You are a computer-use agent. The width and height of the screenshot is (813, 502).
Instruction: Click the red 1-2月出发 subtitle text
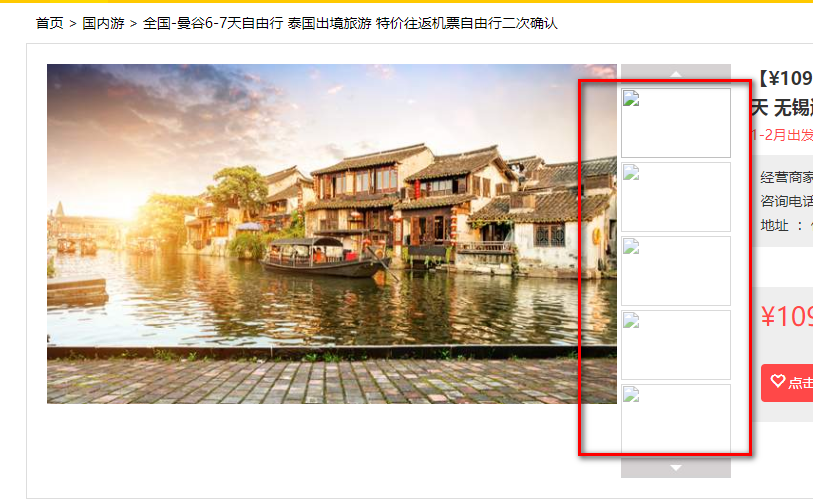[782, 135]
